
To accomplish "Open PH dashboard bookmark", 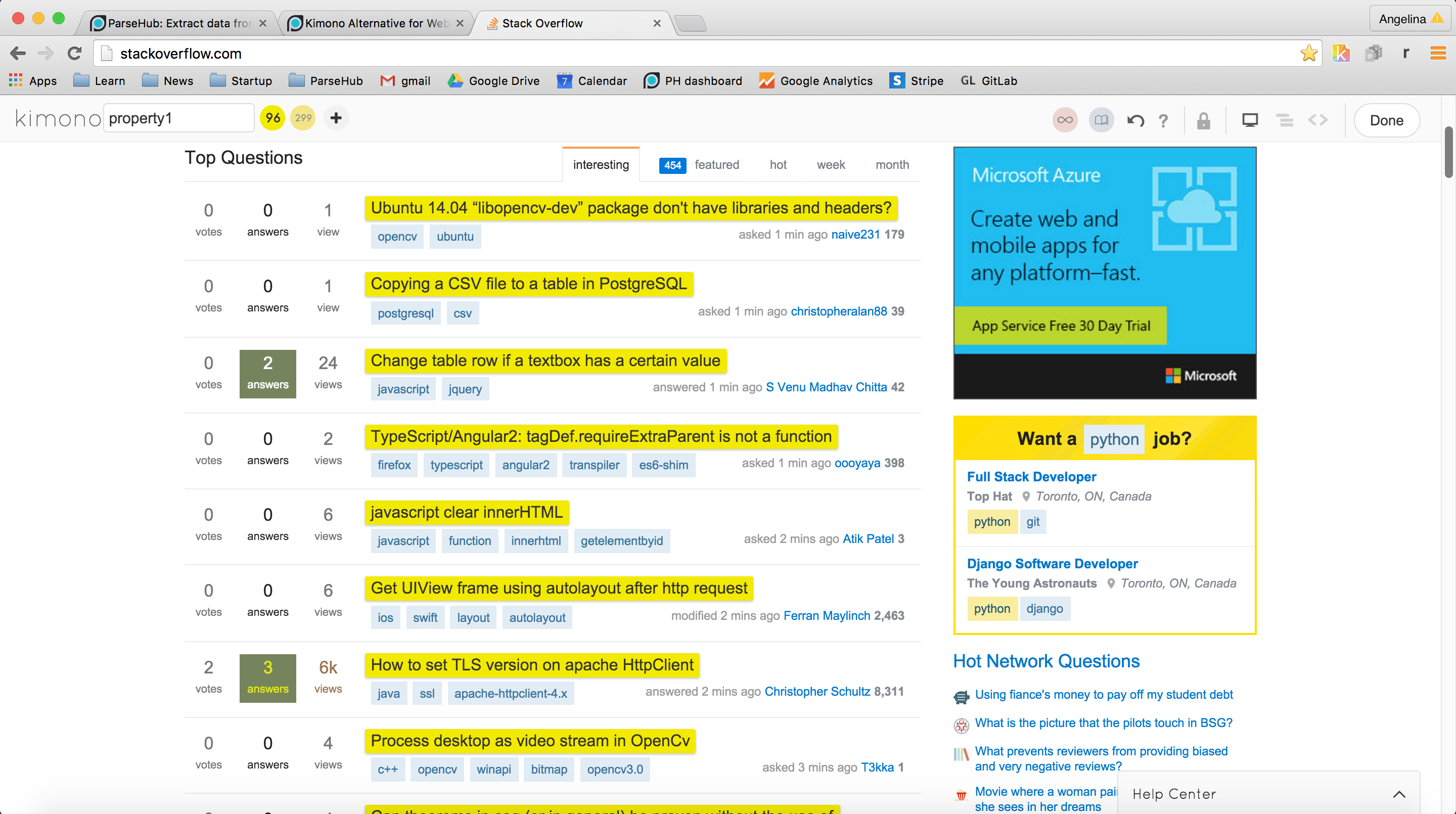I will pos(693,81).
